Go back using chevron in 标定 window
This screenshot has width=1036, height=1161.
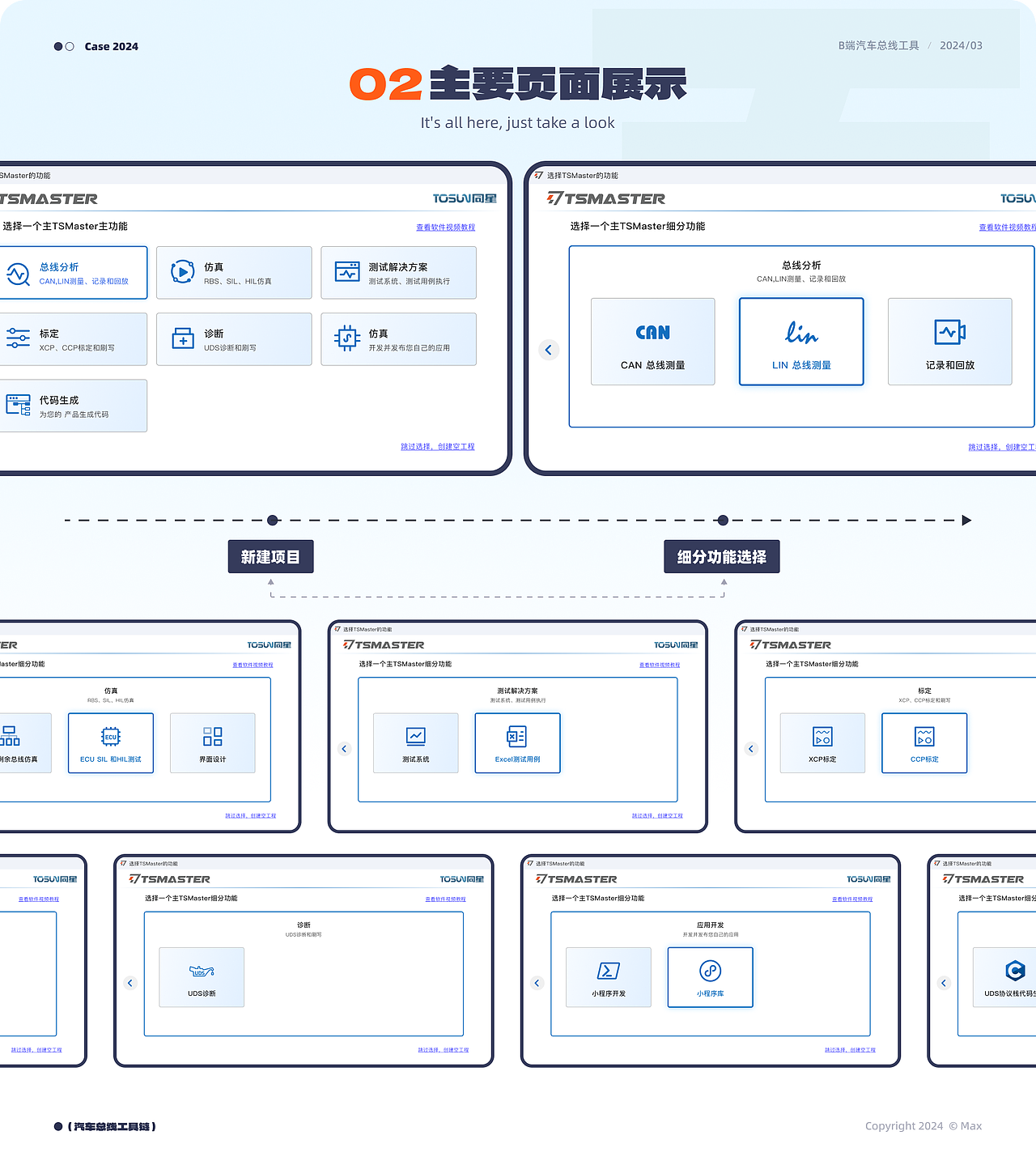coord(751,749)
